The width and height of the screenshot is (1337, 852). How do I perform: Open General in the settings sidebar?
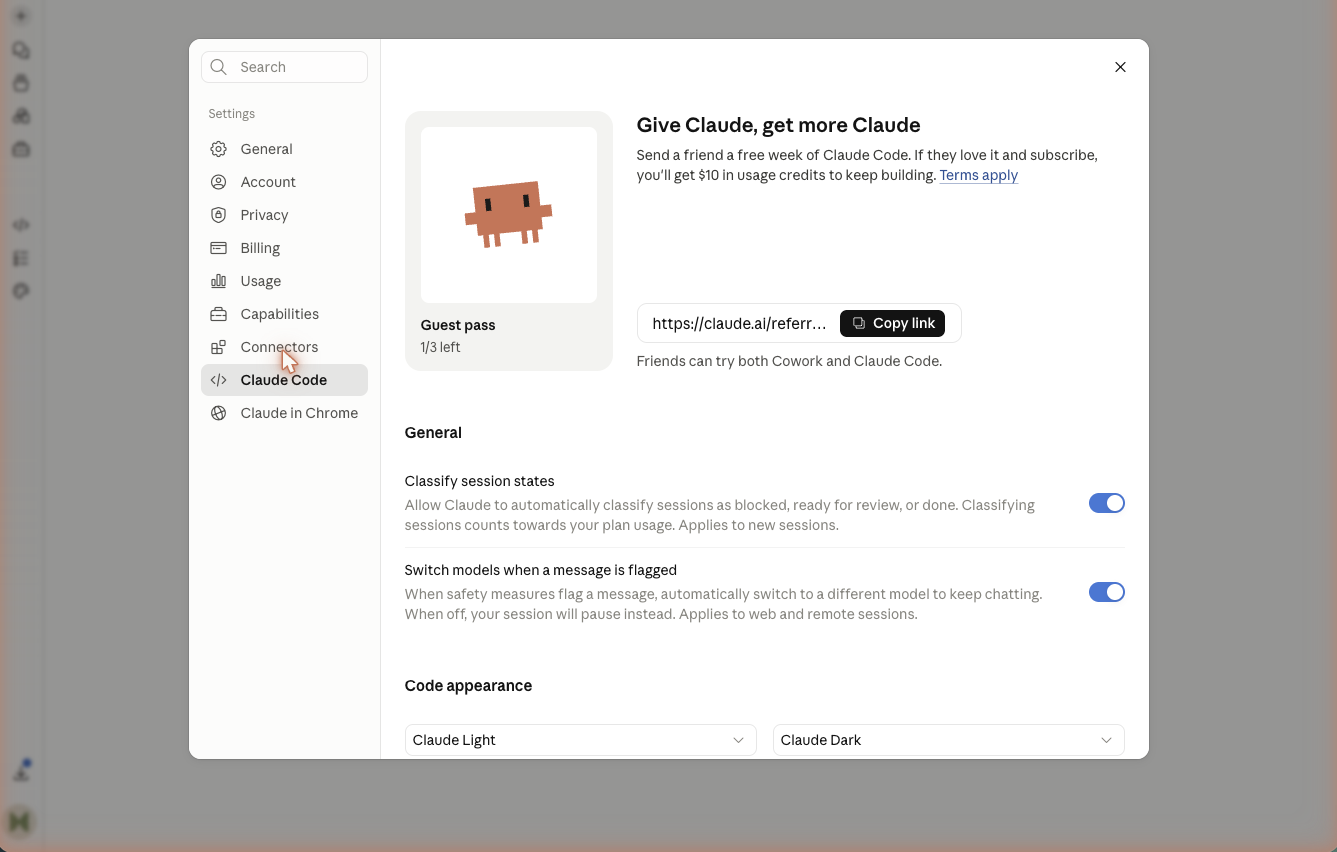284,149
